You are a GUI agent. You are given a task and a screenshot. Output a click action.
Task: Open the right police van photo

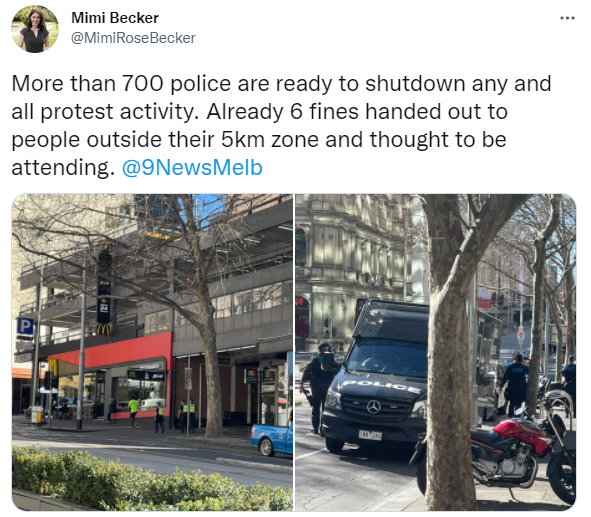pos(435,352)
